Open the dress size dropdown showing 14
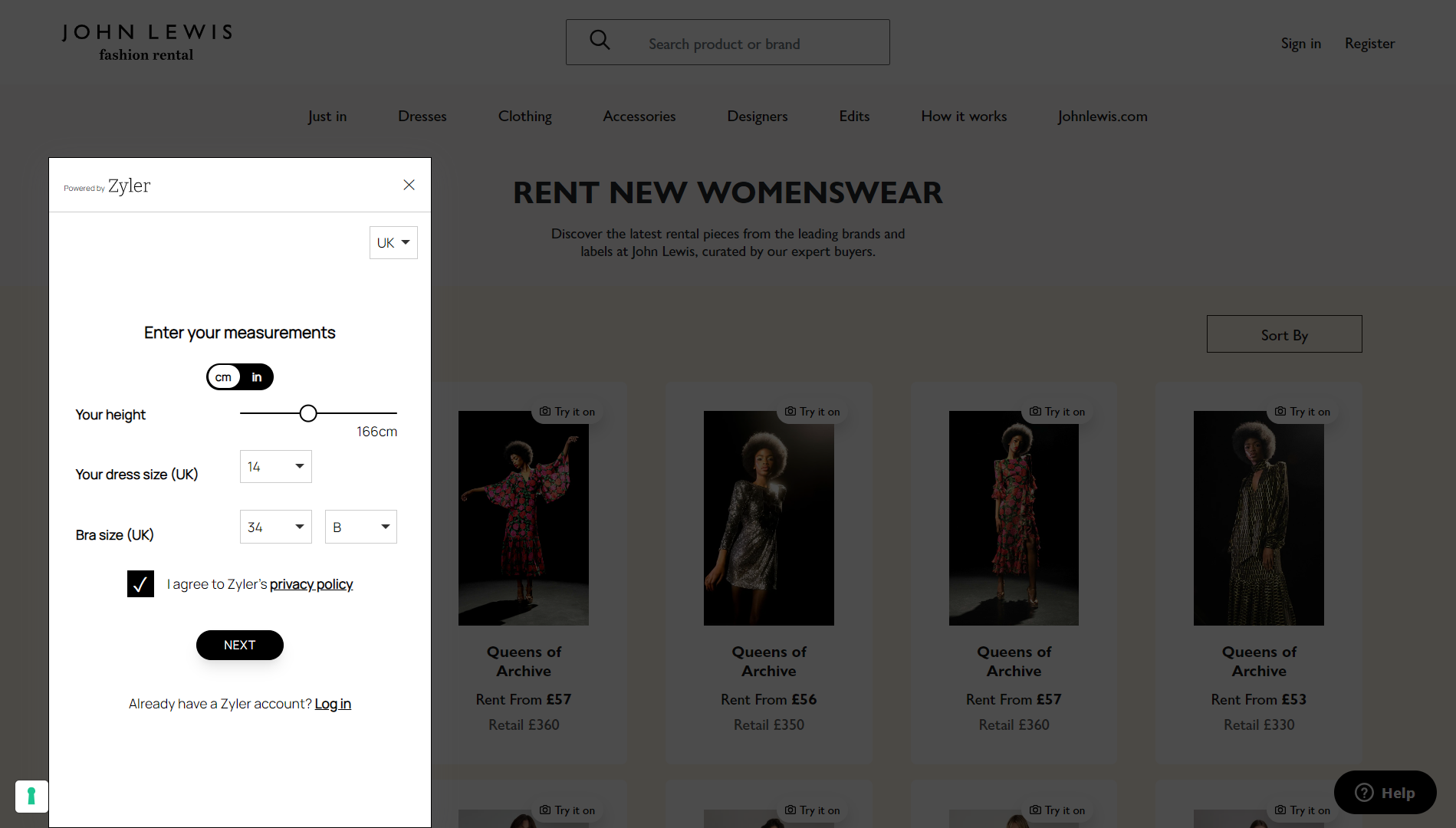This screenshot has width=1456, height=828. pyautogui.click(x=276, y=467)
